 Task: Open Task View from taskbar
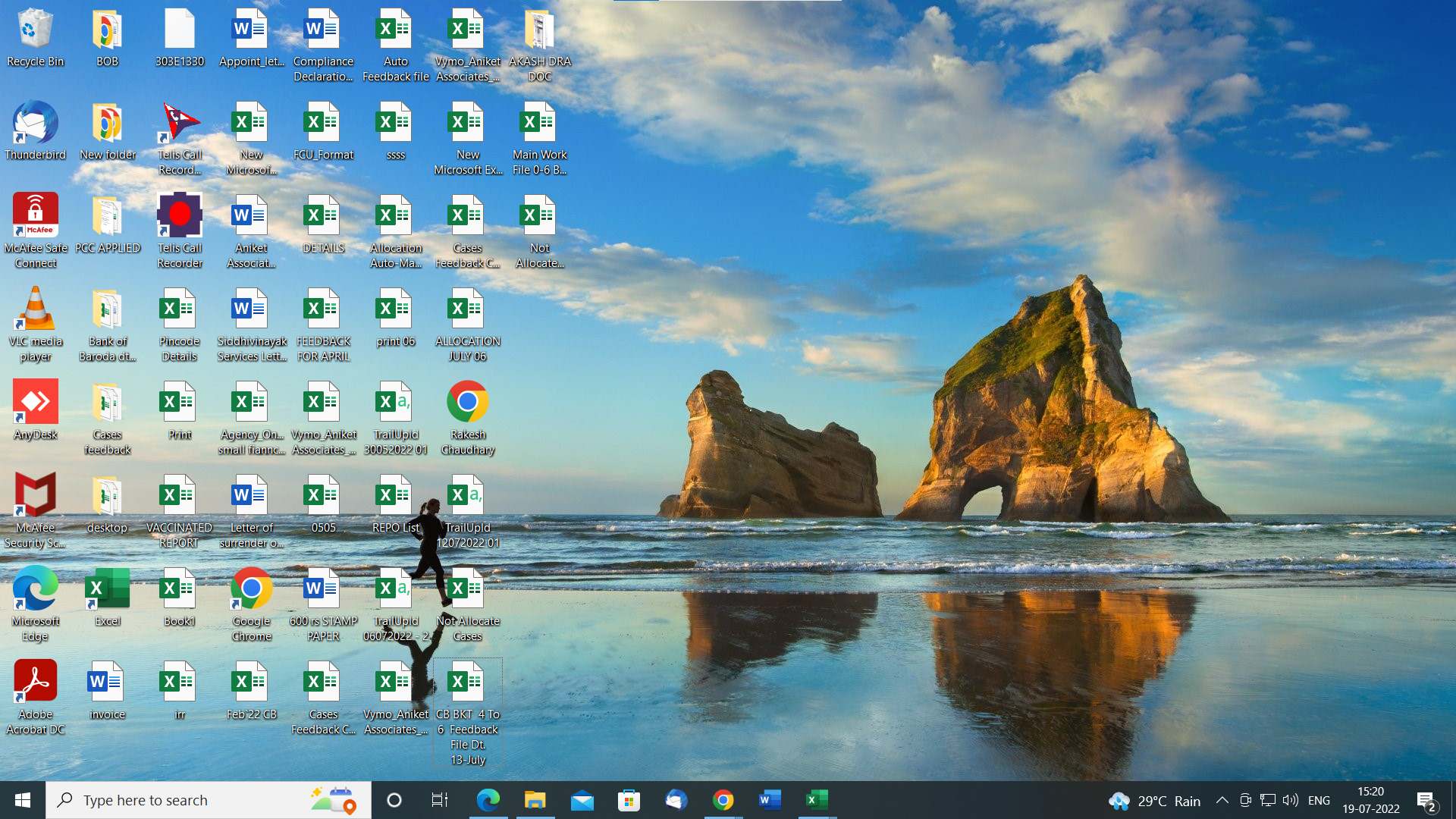[x=440, y=800]
